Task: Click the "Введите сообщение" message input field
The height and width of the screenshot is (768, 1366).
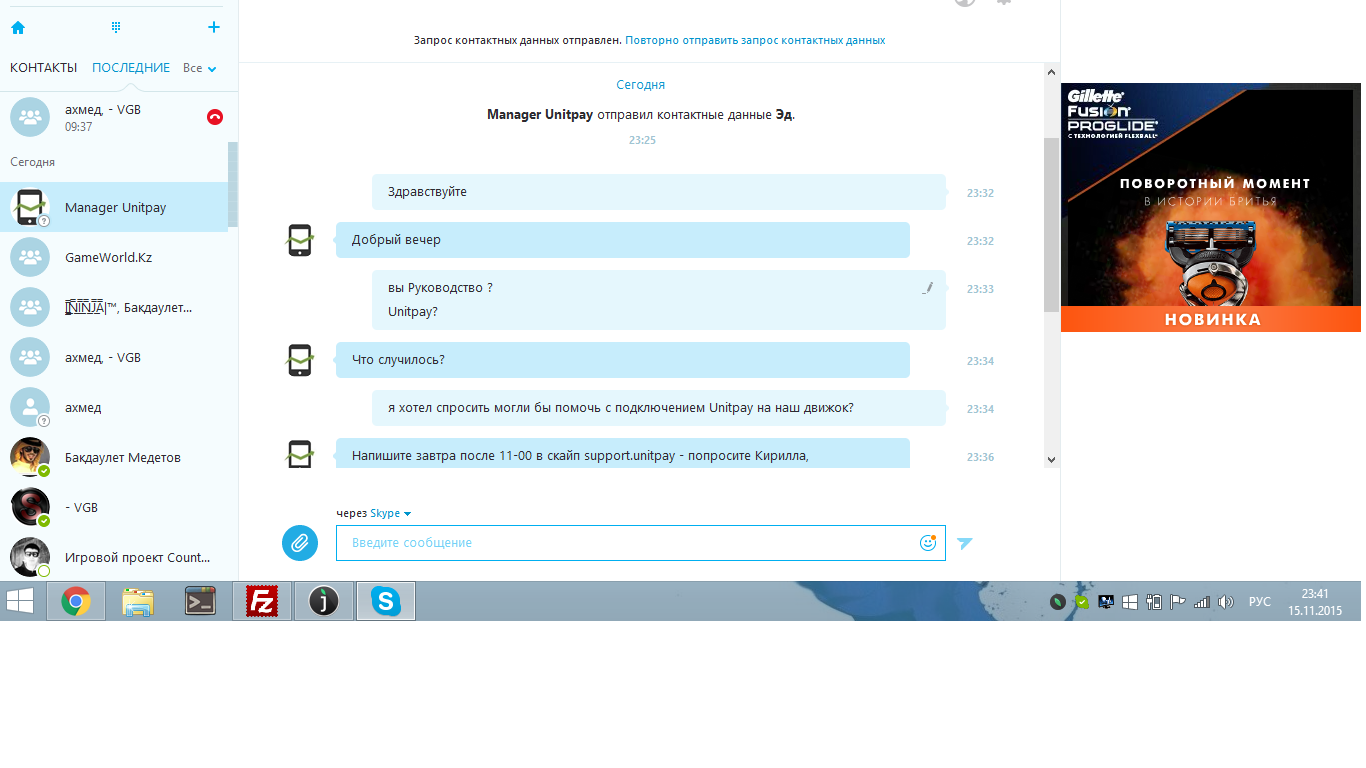Action: pyautogui.click(x=640, y=543)
